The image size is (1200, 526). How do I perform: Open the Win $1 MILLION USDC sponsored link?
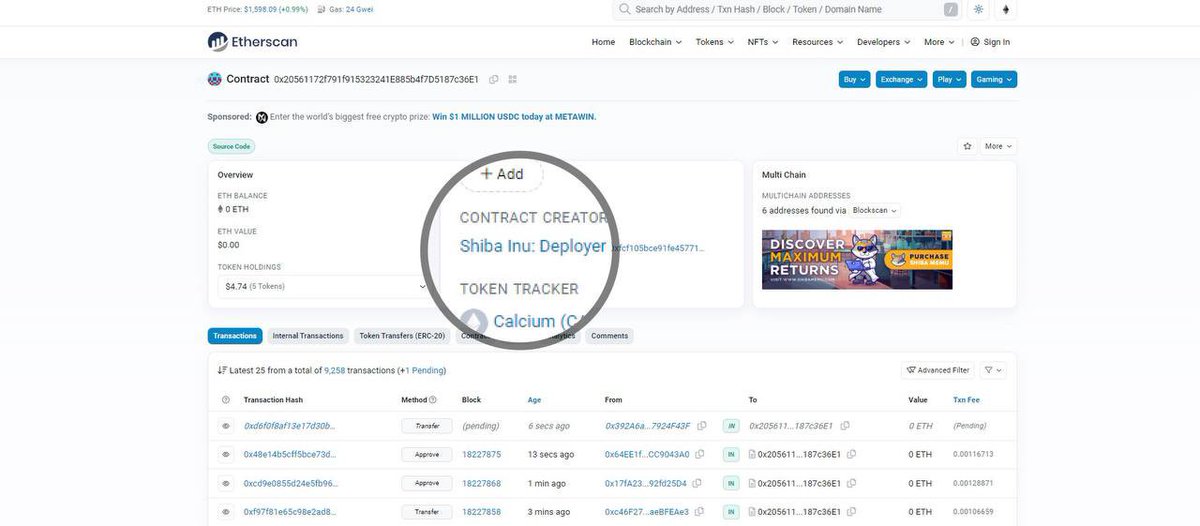514,117
